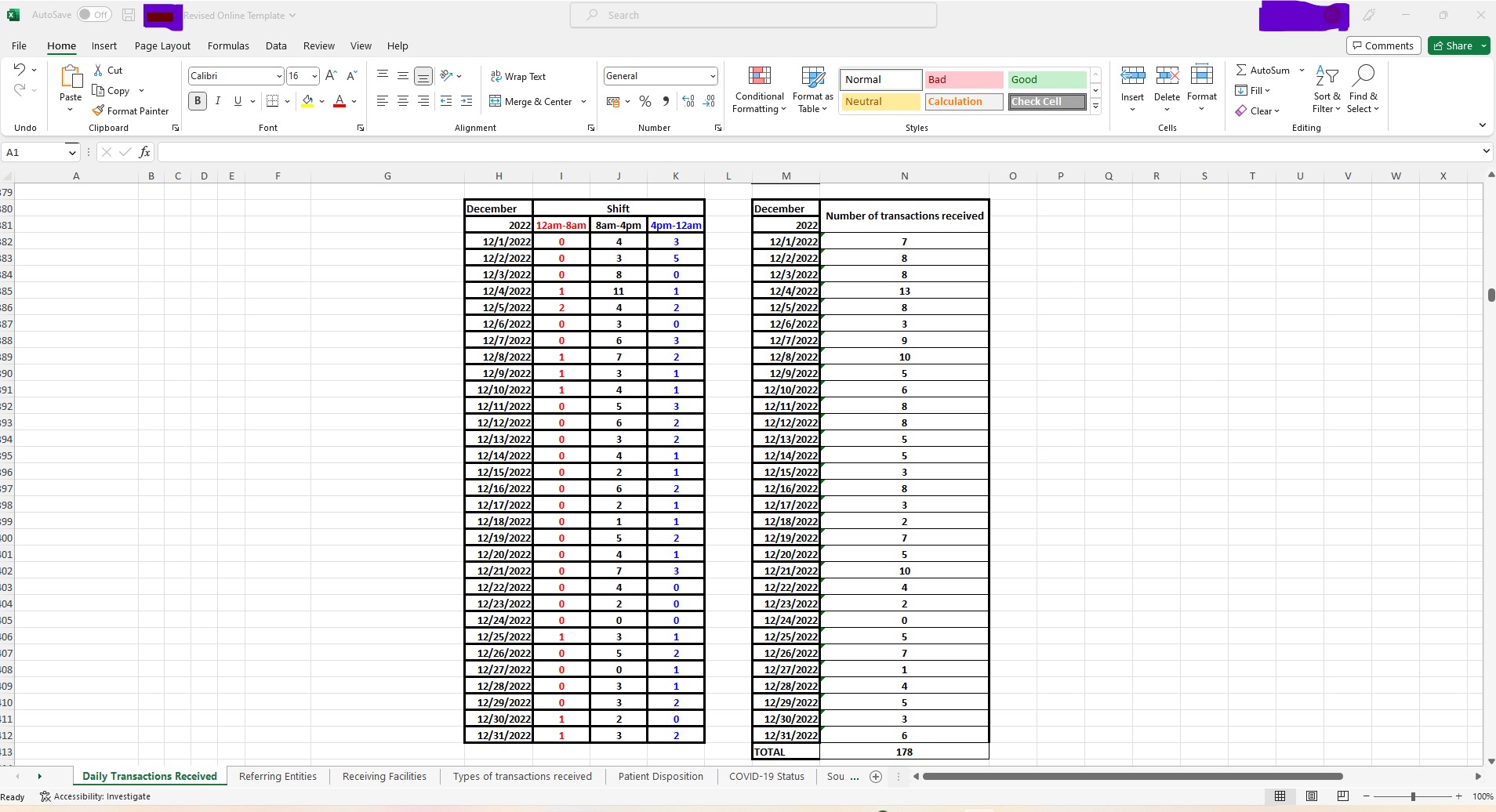Click Decrease Decimal icon
1496x812 pixels.
click(709, 101)
